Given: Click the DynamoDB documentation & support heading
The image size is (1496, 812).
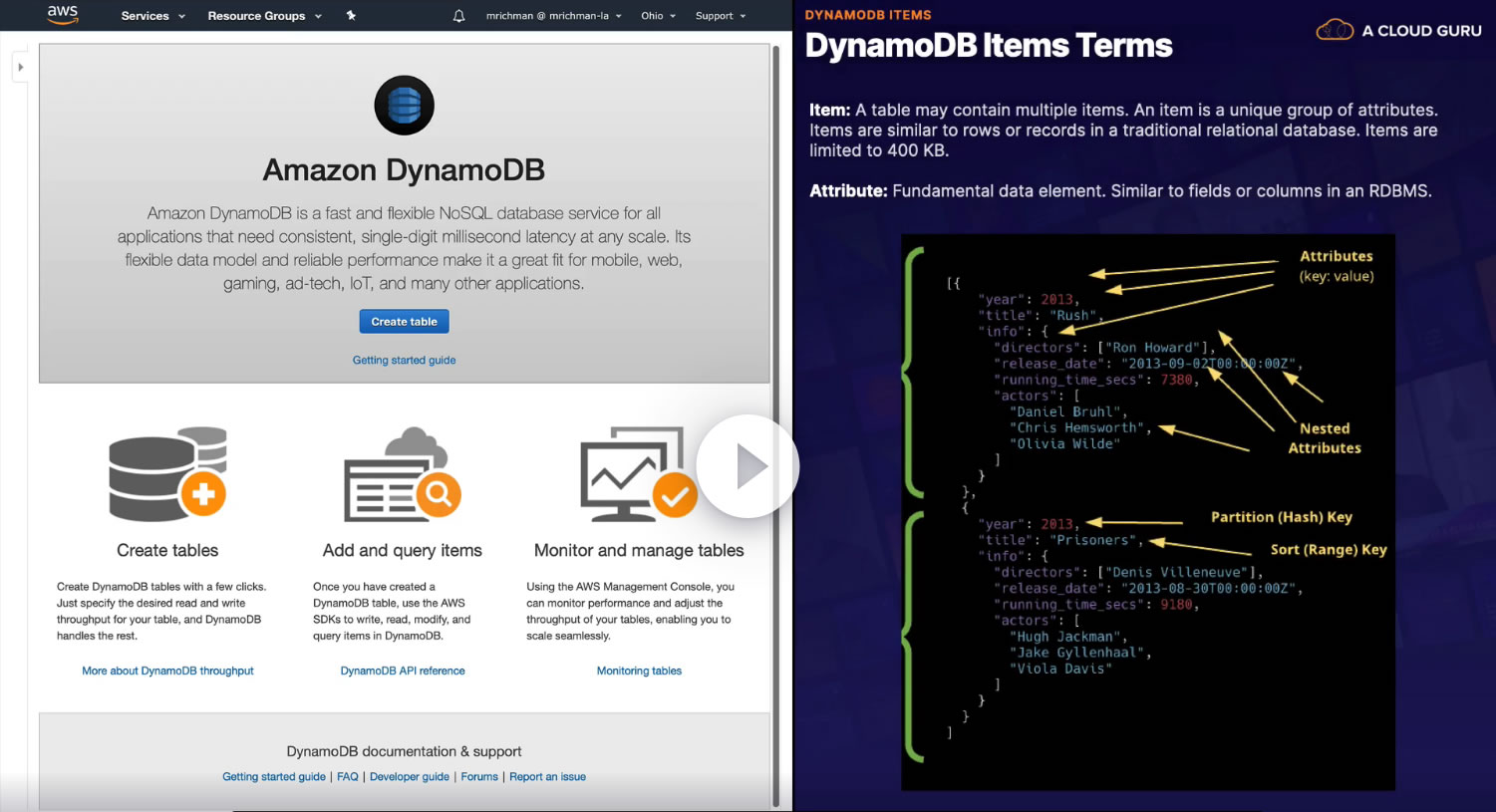Looking at the screenshot, I should tap(404, 751).
